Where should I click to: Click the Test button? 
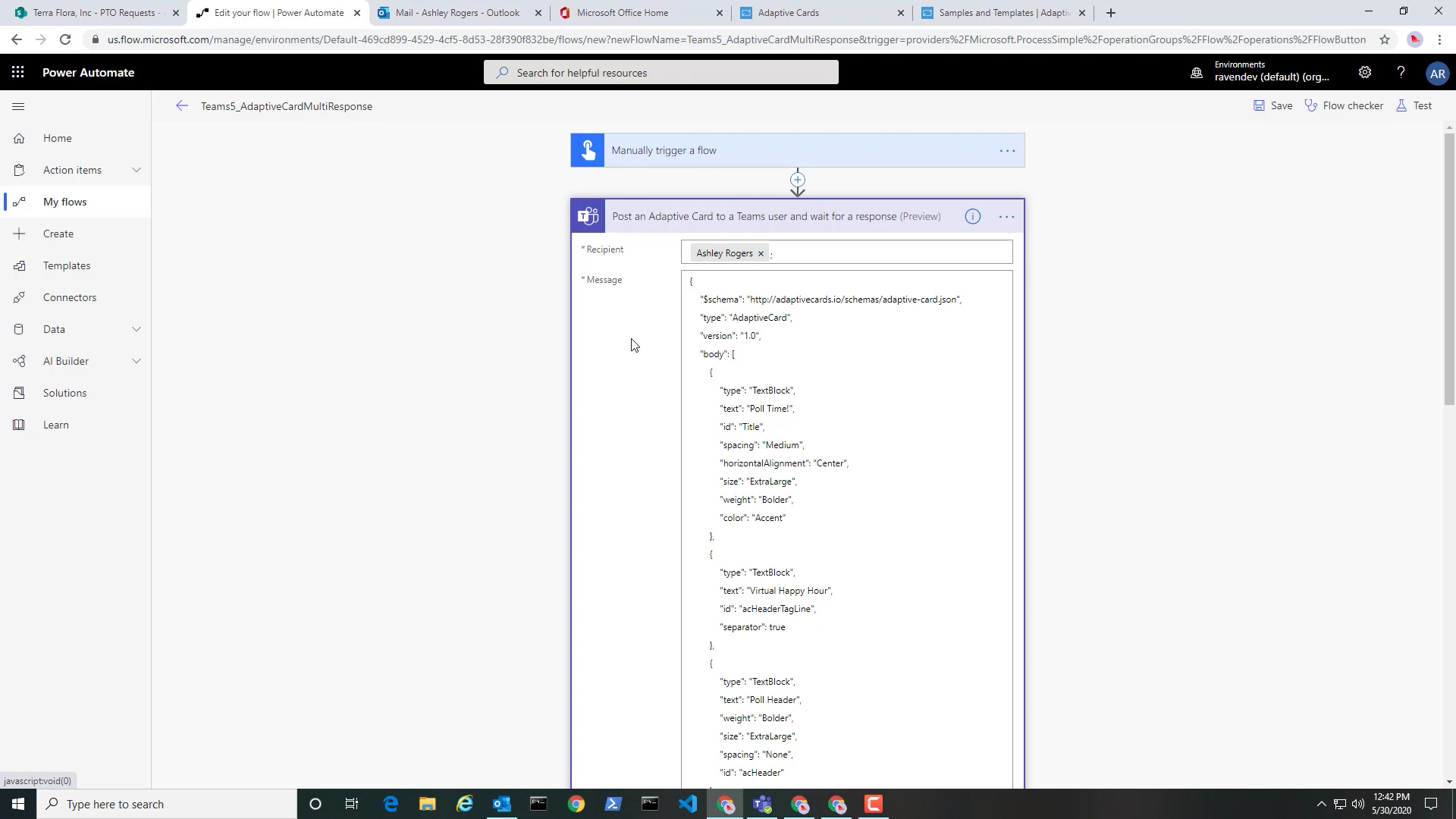[1414, 106]
